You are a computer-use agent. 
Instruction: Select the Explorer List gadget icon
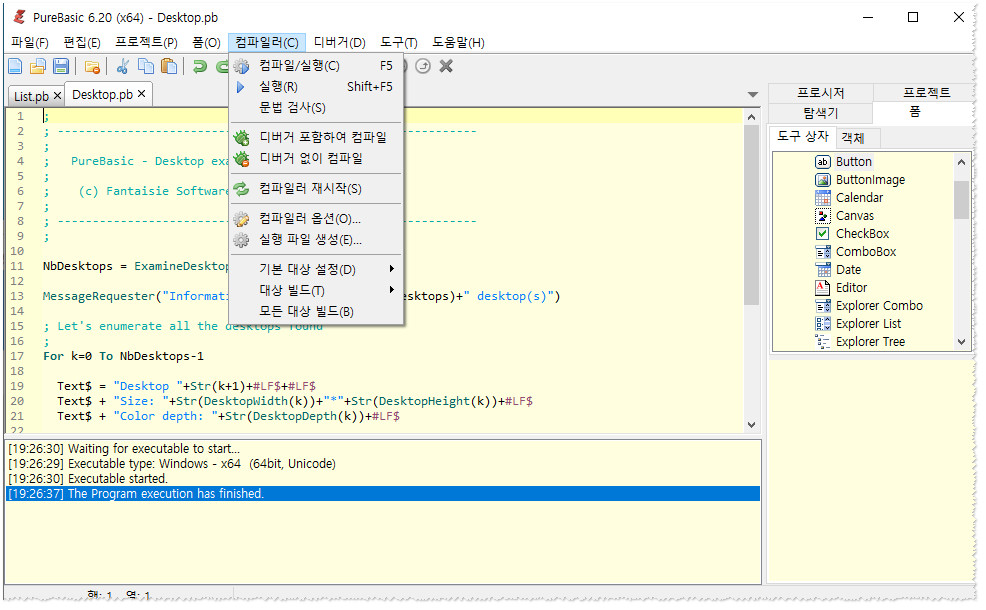click(823, 324)
